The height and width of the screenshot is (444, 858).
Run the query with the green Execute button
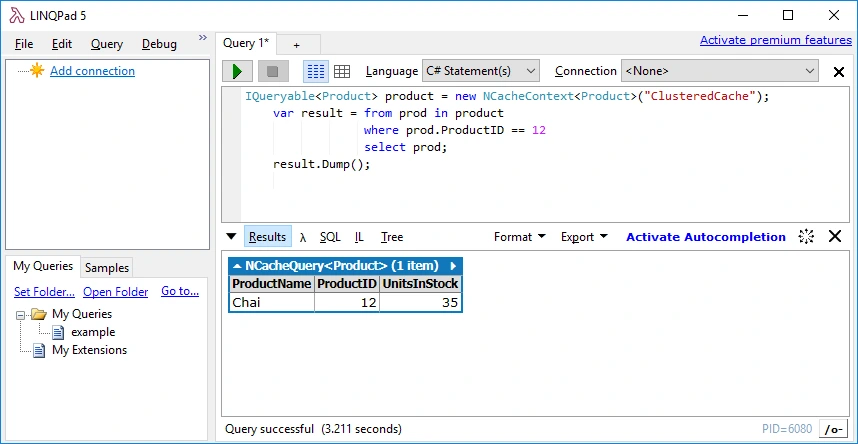[237, 71]
